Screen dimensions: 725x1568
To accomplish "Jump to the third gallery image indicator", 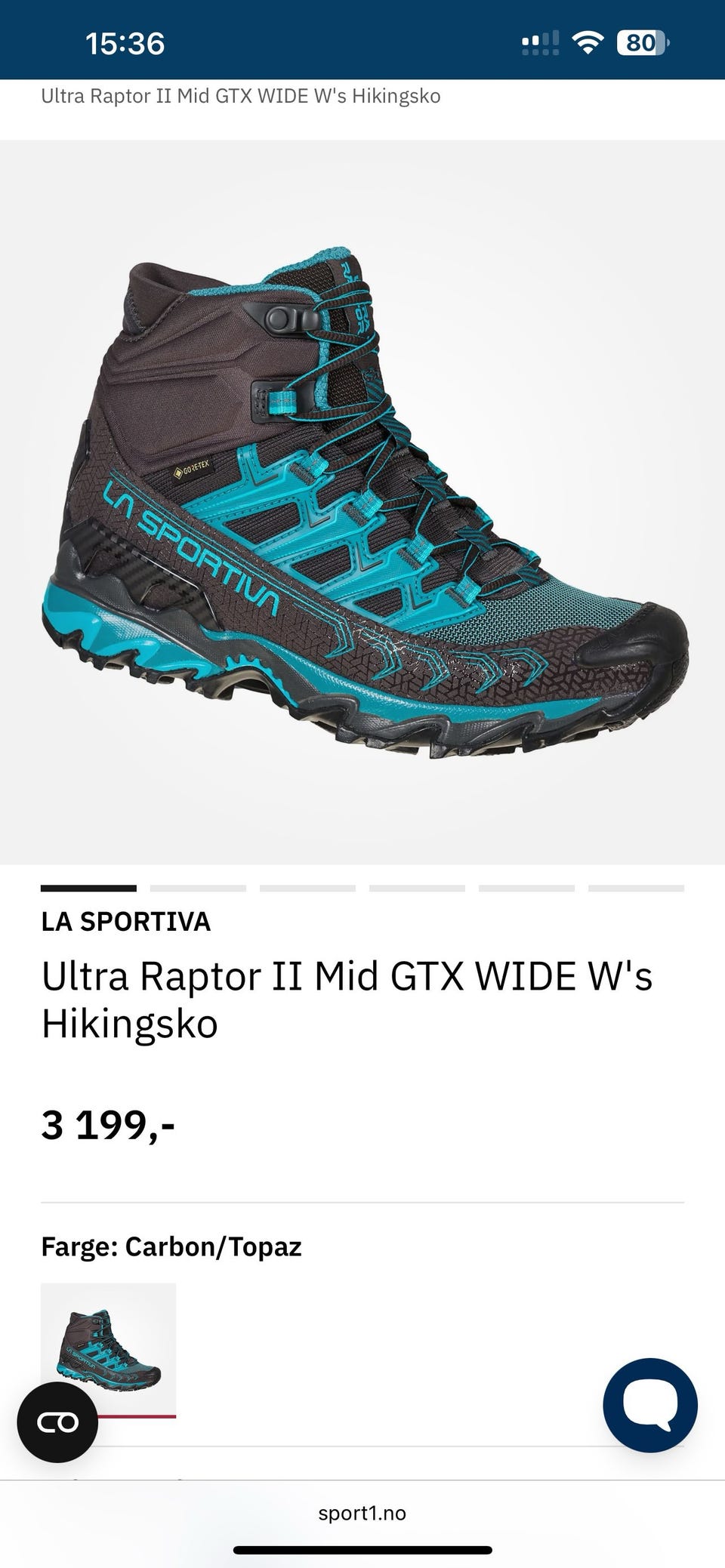I will (x=307, y=889).
